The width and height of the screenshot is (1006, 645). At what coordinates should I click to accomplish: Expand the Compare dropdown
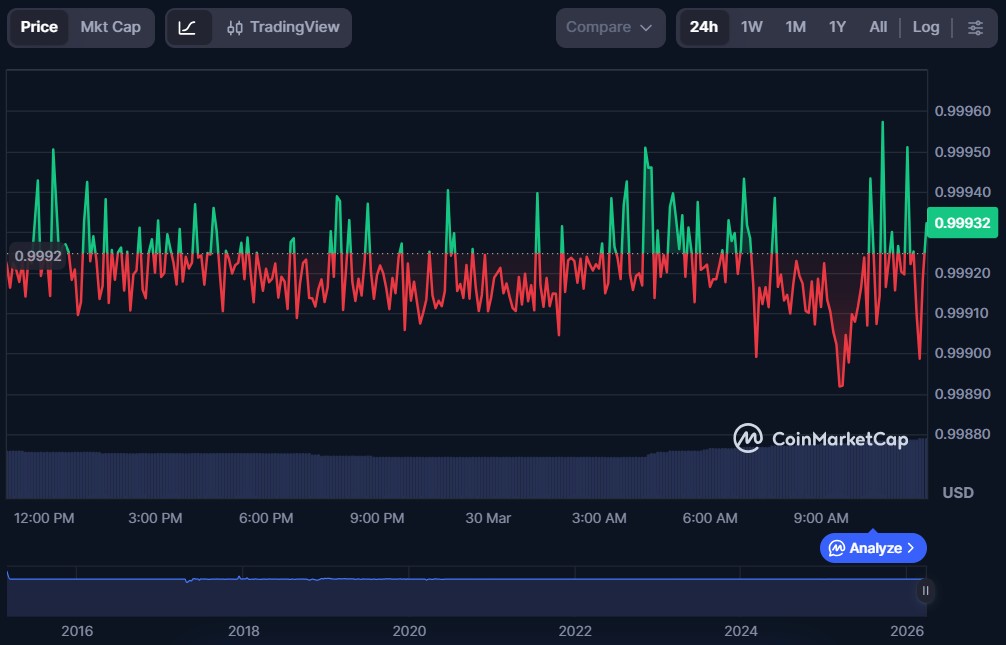coord(609,27)
